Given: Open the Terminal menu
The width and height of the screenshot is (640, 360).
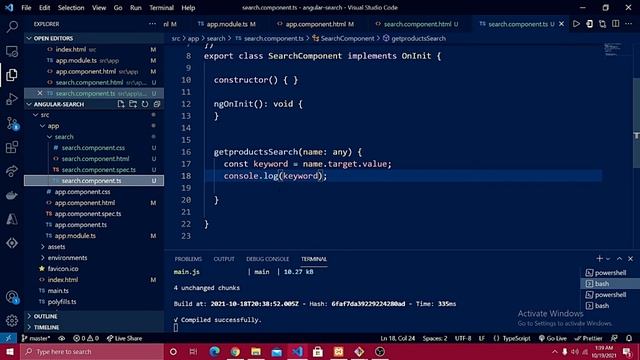Looking at the screenshot, I should point(161,8).
